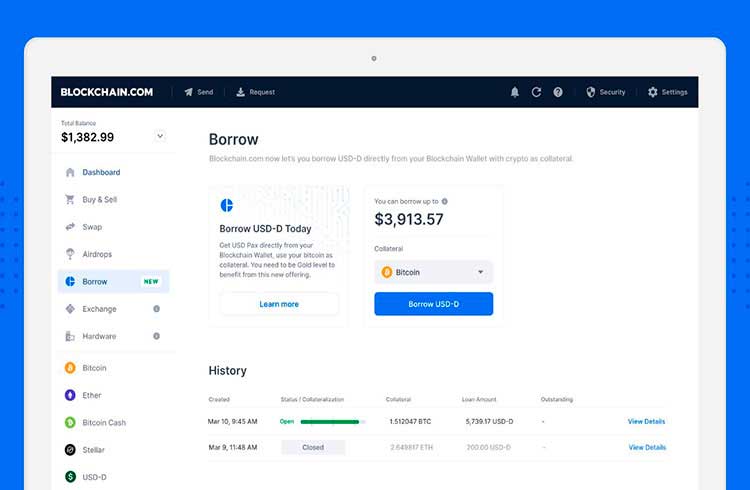View Details for Mar 9 loan
This screenshot has height=490, width=750.
(x=647, y=447)
